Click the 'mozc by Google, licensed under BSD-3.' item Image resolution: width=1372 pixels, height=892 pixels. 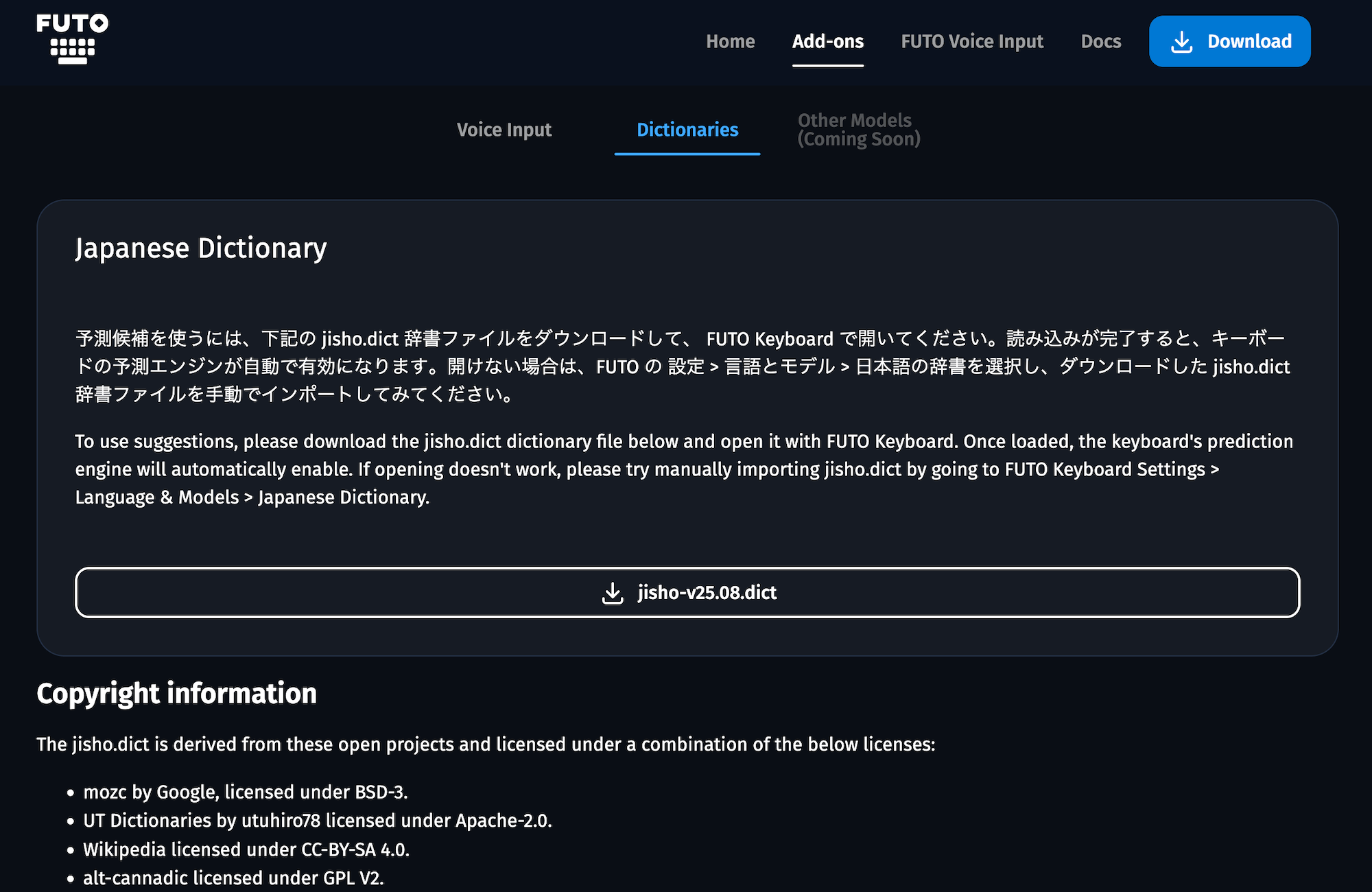tap(246, 792)
